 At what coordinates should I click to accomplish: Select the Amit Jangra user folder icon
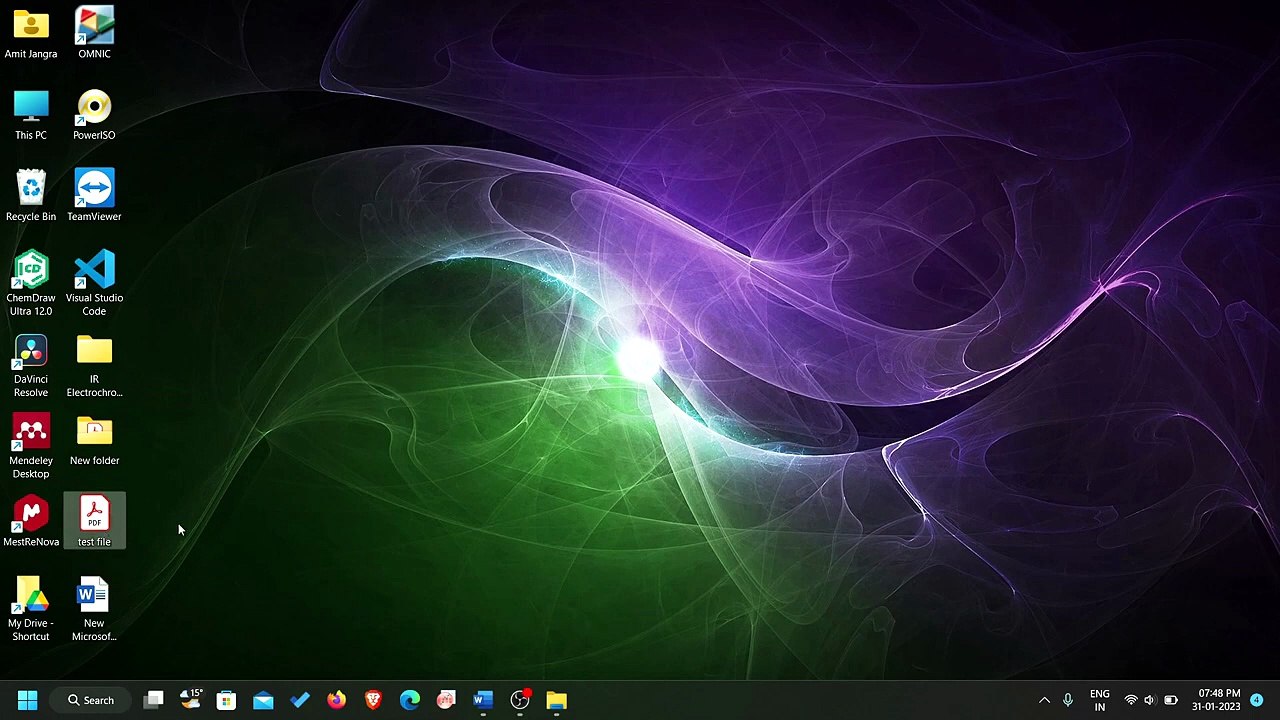[x=31, y=33]
